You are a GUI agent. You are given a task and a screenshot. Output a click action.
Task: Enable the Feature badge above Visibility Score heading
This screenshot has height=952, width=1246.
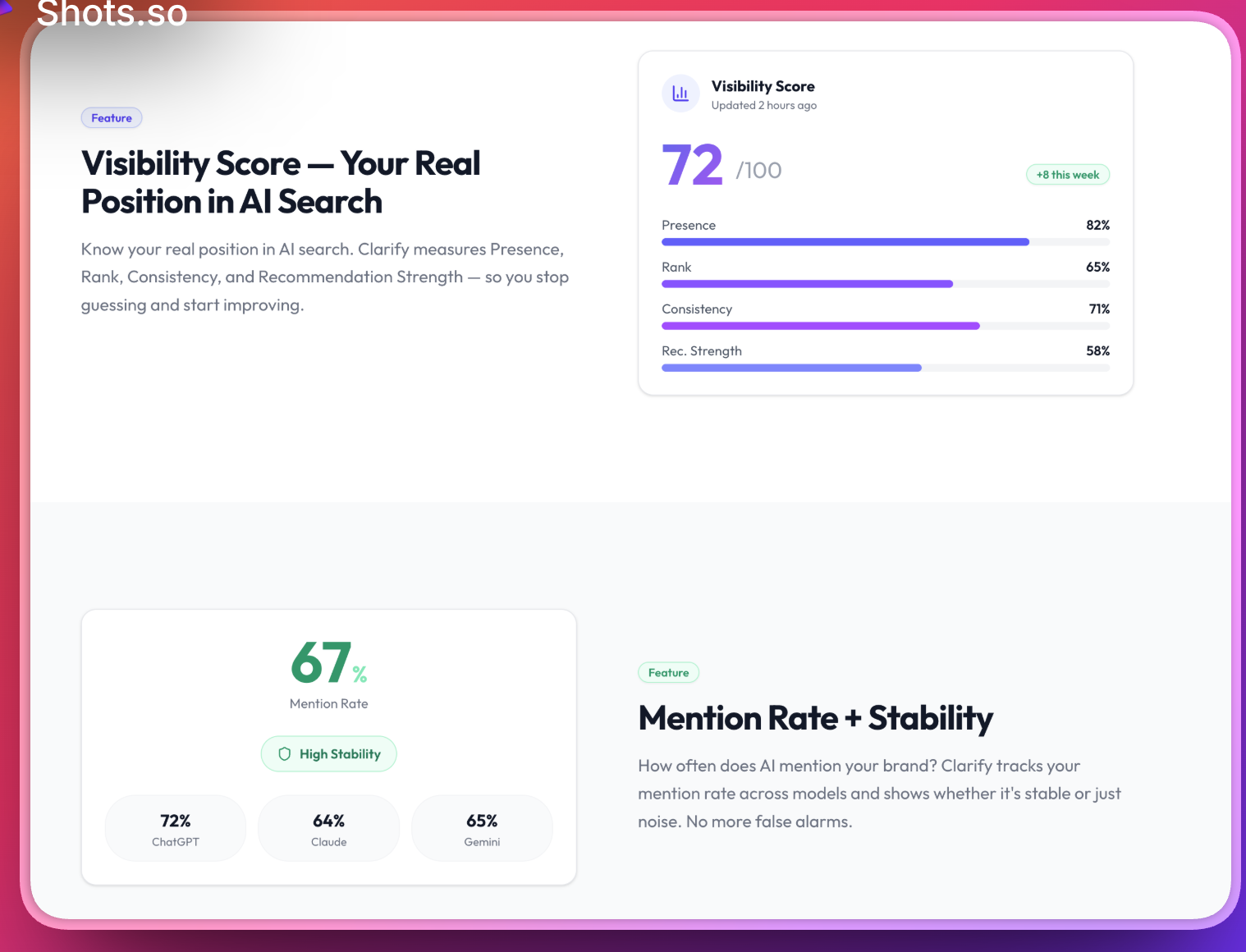pyautogui.click(x=112, y=117)
